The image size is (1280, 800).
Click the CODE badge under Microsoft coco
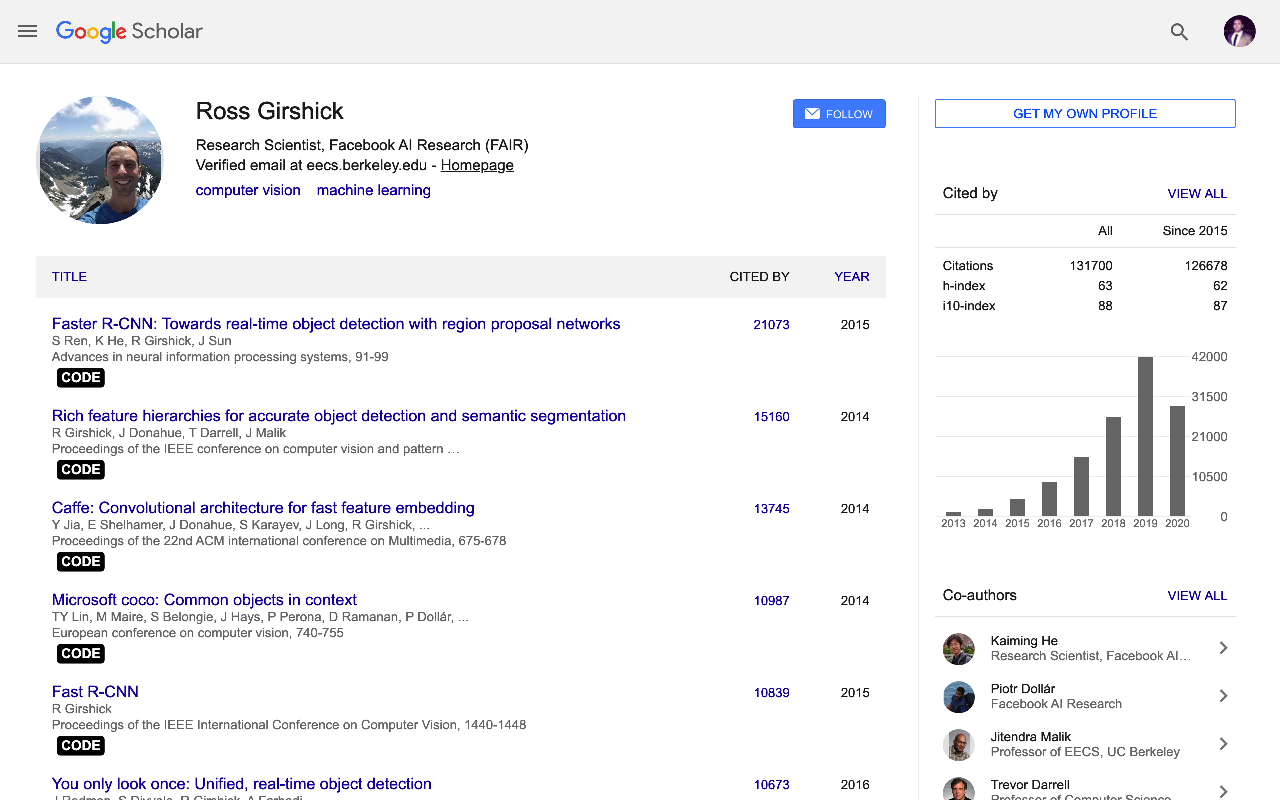click(81, 654)
